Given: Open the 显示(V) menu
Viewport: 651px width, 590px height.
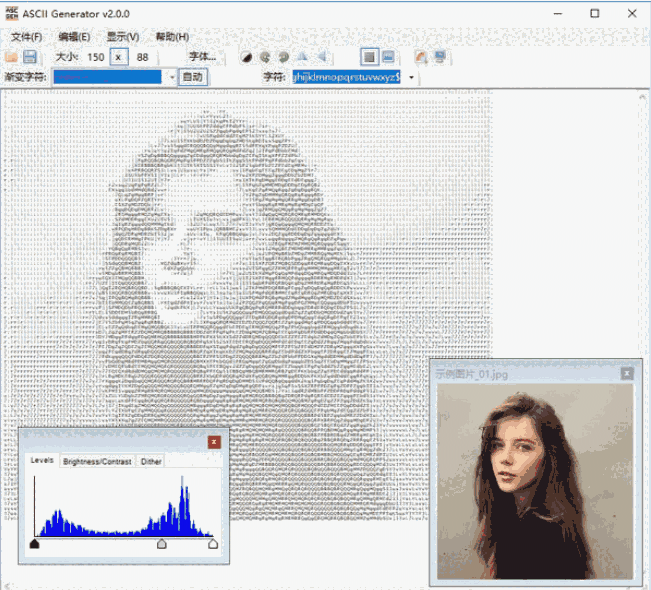Looking at the screenshot, I should pos(123,37).
